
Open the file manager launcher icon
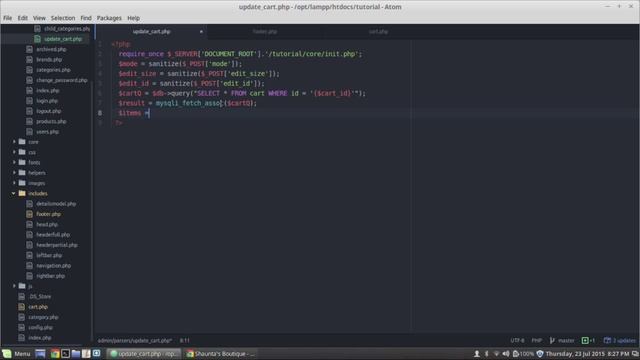(x=76, y=353)
